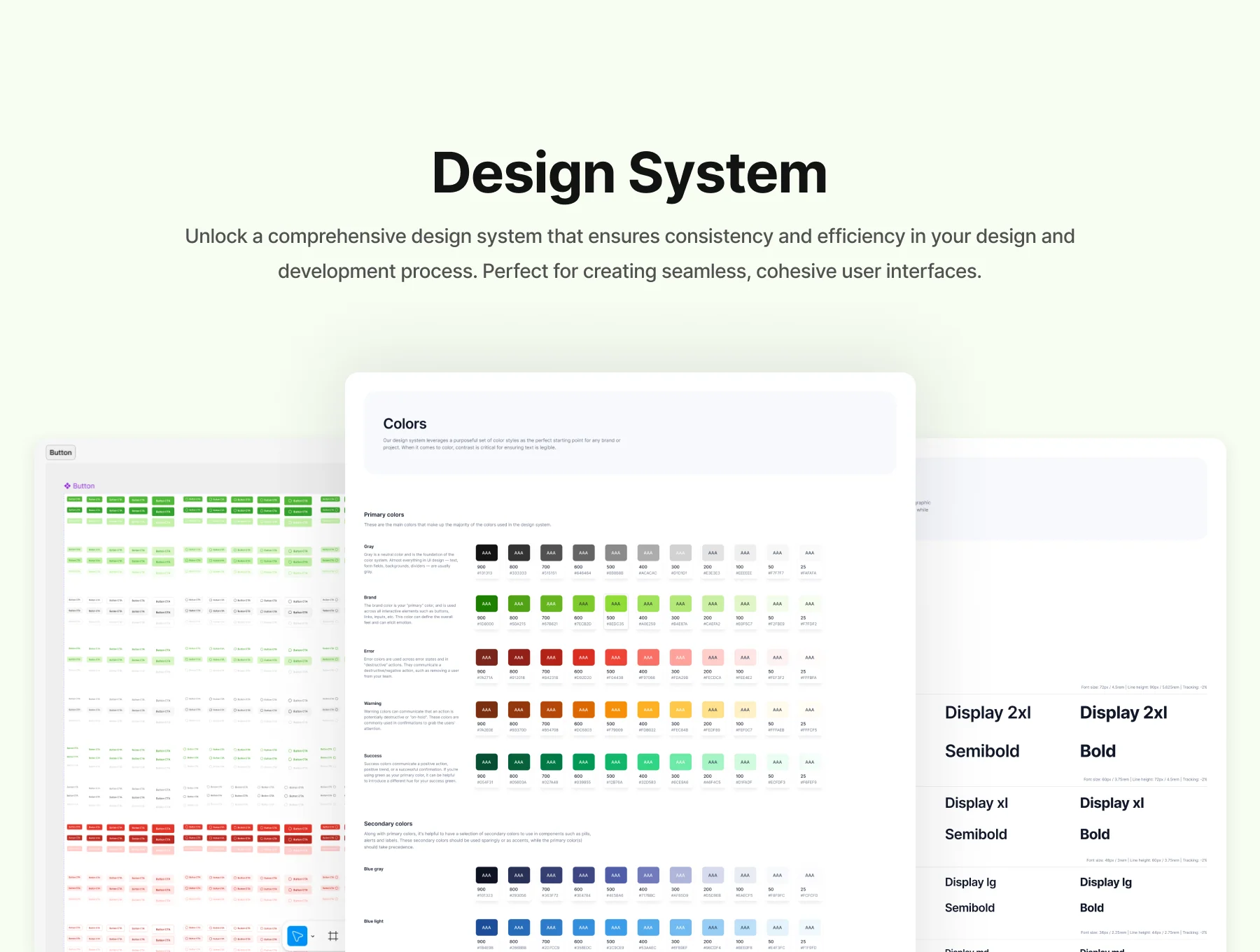The height and width of the screenshot is (952, 1260).
Task: Click the purple Button component icon
Action: click(67, 486)
